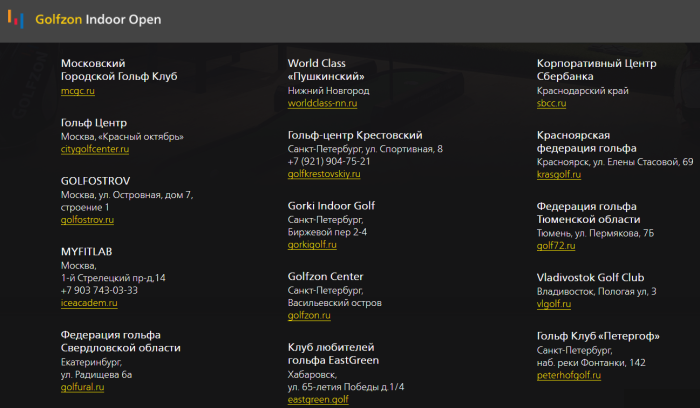
Task: Open golfkrestovskiy.ru link
Action: [324, 174]
